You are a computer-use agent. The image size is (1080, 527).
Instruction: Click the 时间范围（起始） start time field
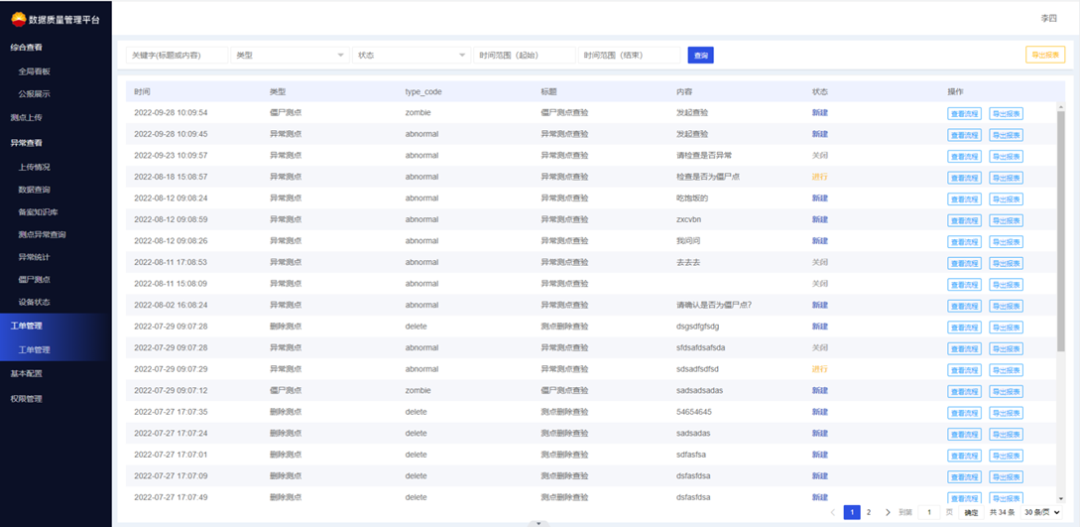(524, 55)
